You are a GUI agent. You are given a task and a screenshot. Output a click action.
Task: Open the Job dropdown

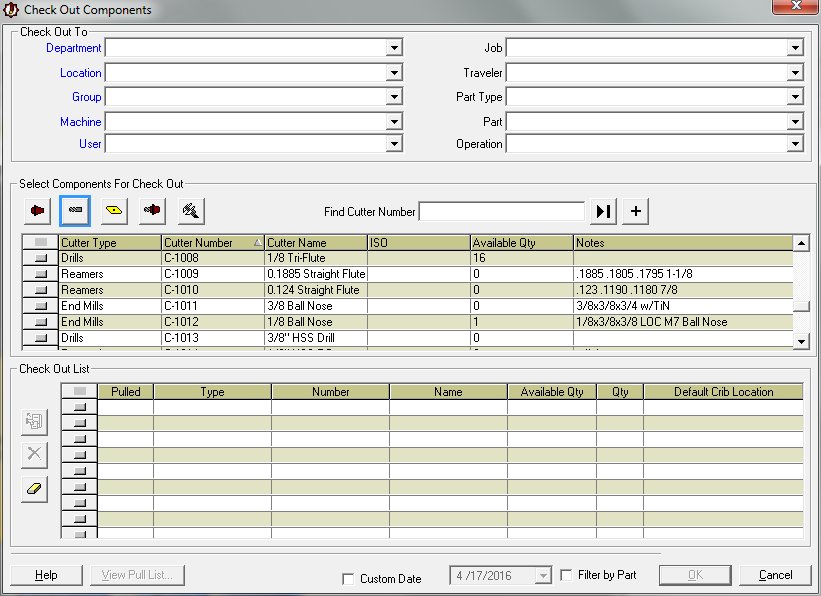pos(795,48)
